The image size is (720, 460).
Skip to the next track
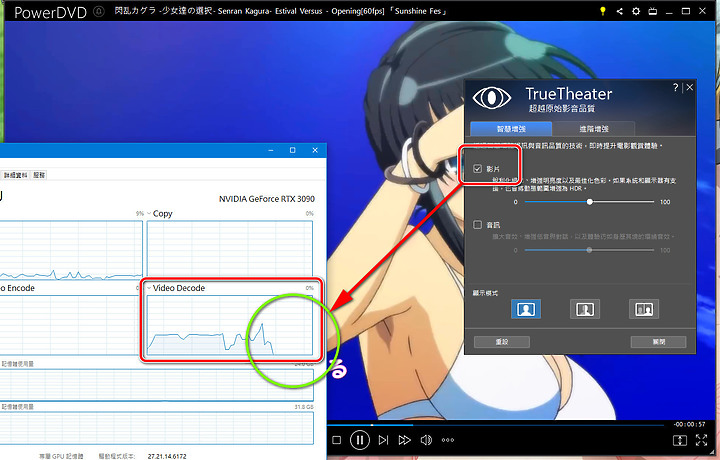point(383,440)
